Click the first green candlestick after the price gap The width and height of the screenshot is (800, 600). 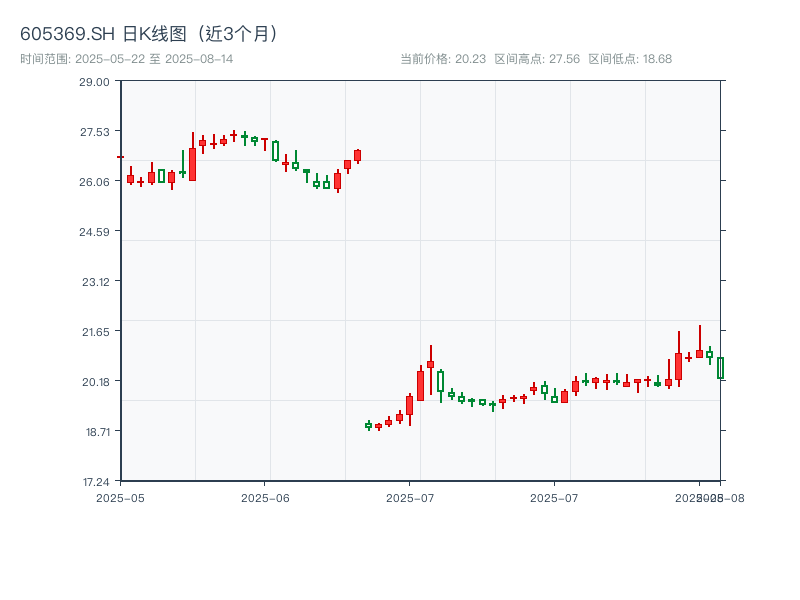[368, 426]
